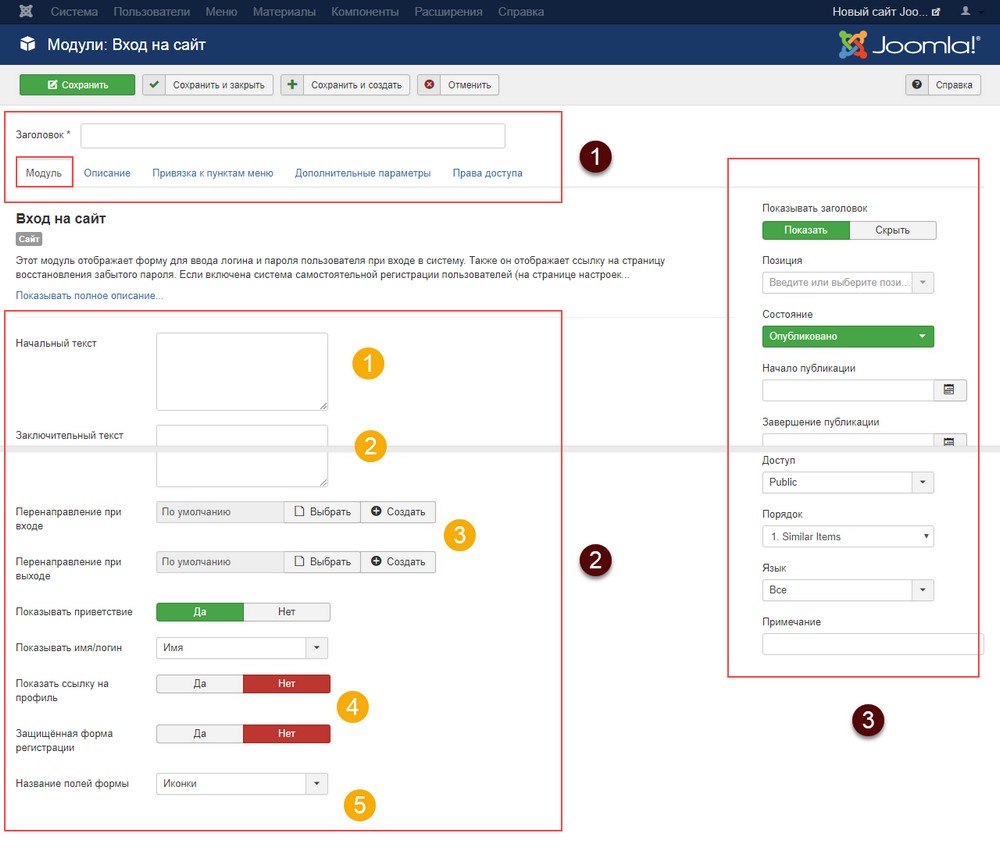Open Справка menu in top bar
The image size is (1000, 862).
[521, 11]
